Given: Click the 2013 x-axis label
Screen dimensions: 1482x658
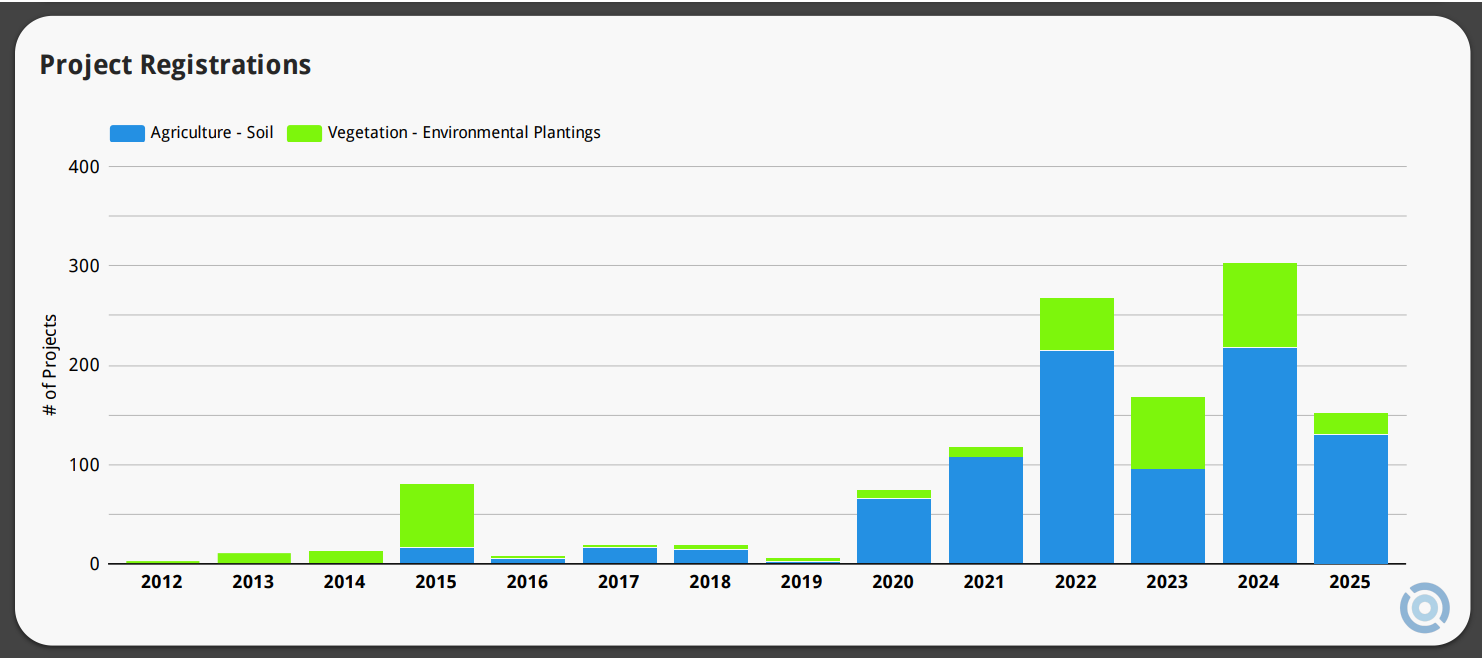Looking at the screenshot, I should pyautogui.click(x=254, y=582).
